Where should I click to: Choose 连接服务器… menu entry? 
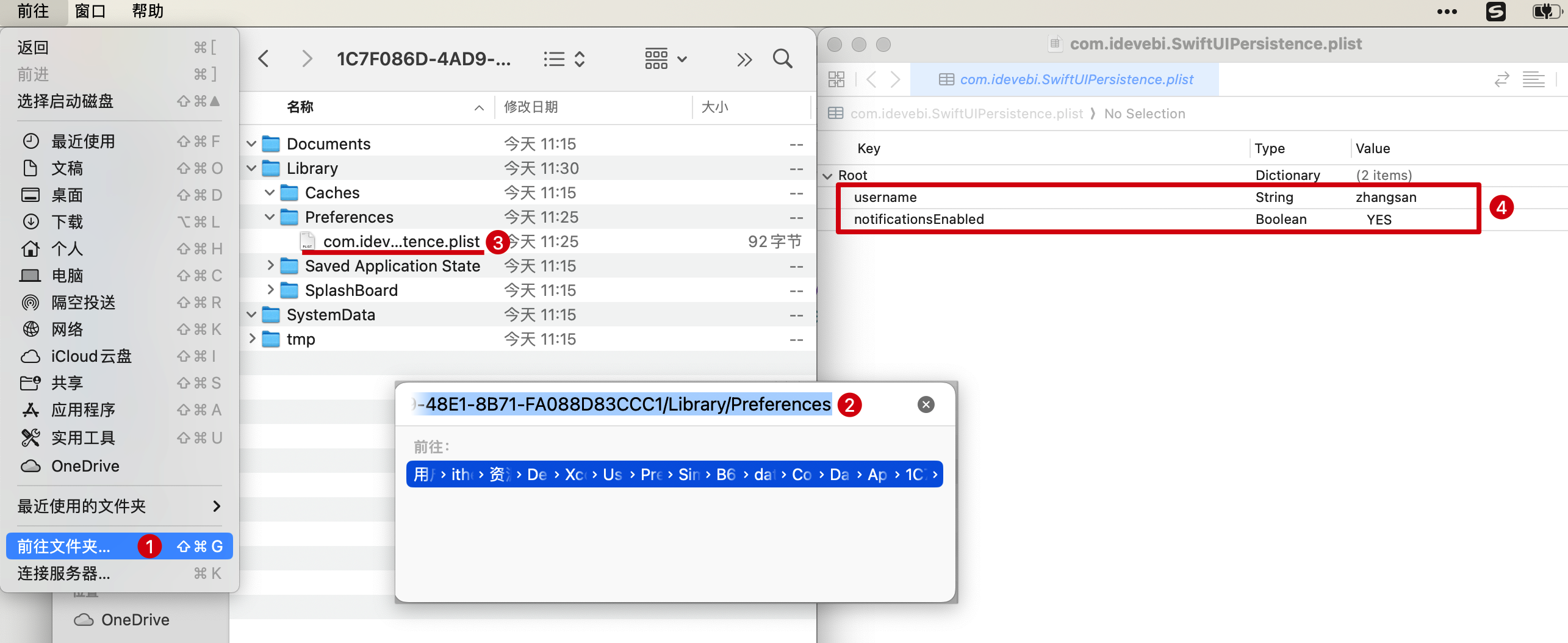(x=119, y=573)
